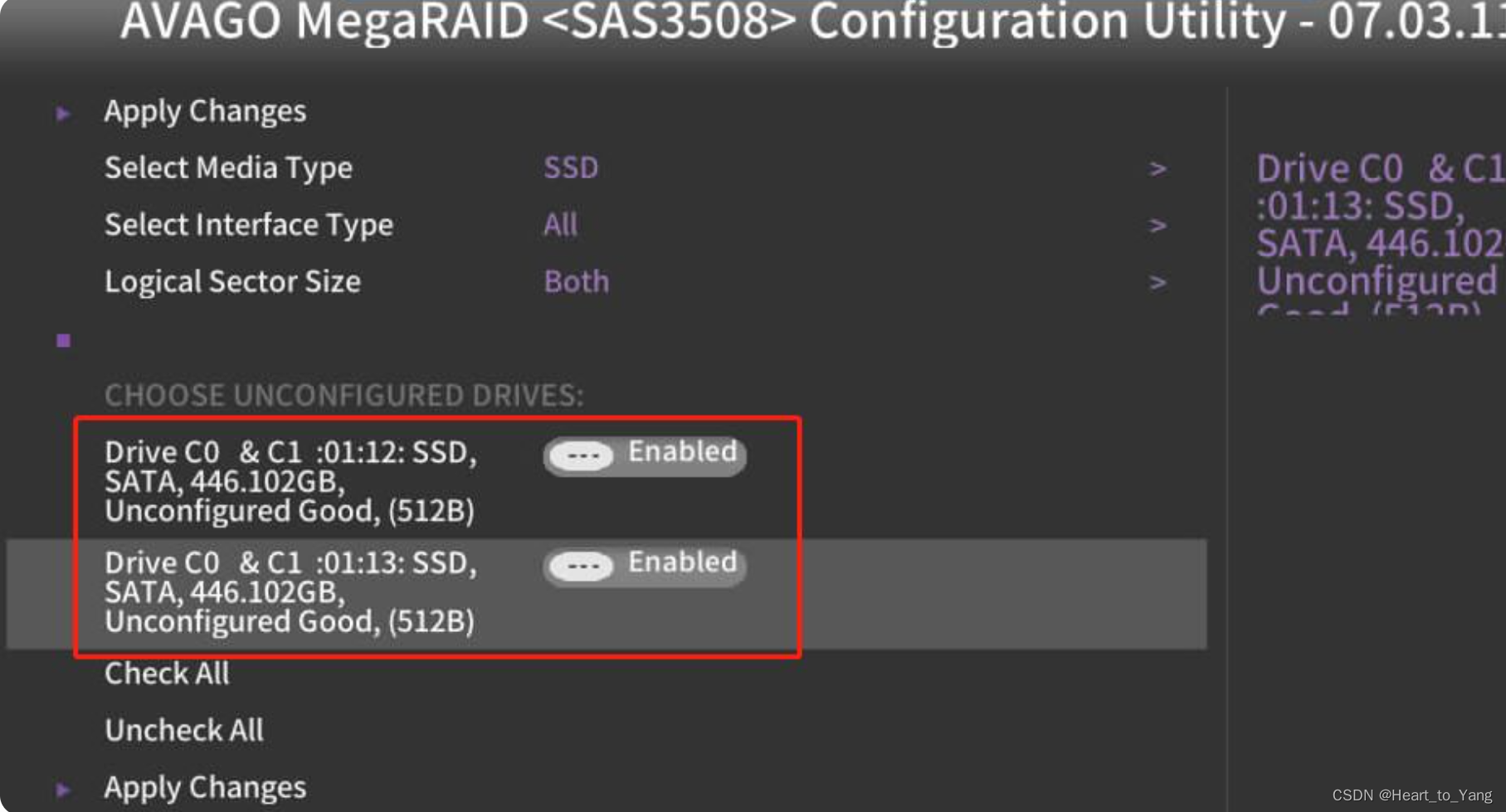Viewport: 1506px width, 812px height.
Task: Choose the Logical Sector Size menu entry
Action: click(232, 282)
